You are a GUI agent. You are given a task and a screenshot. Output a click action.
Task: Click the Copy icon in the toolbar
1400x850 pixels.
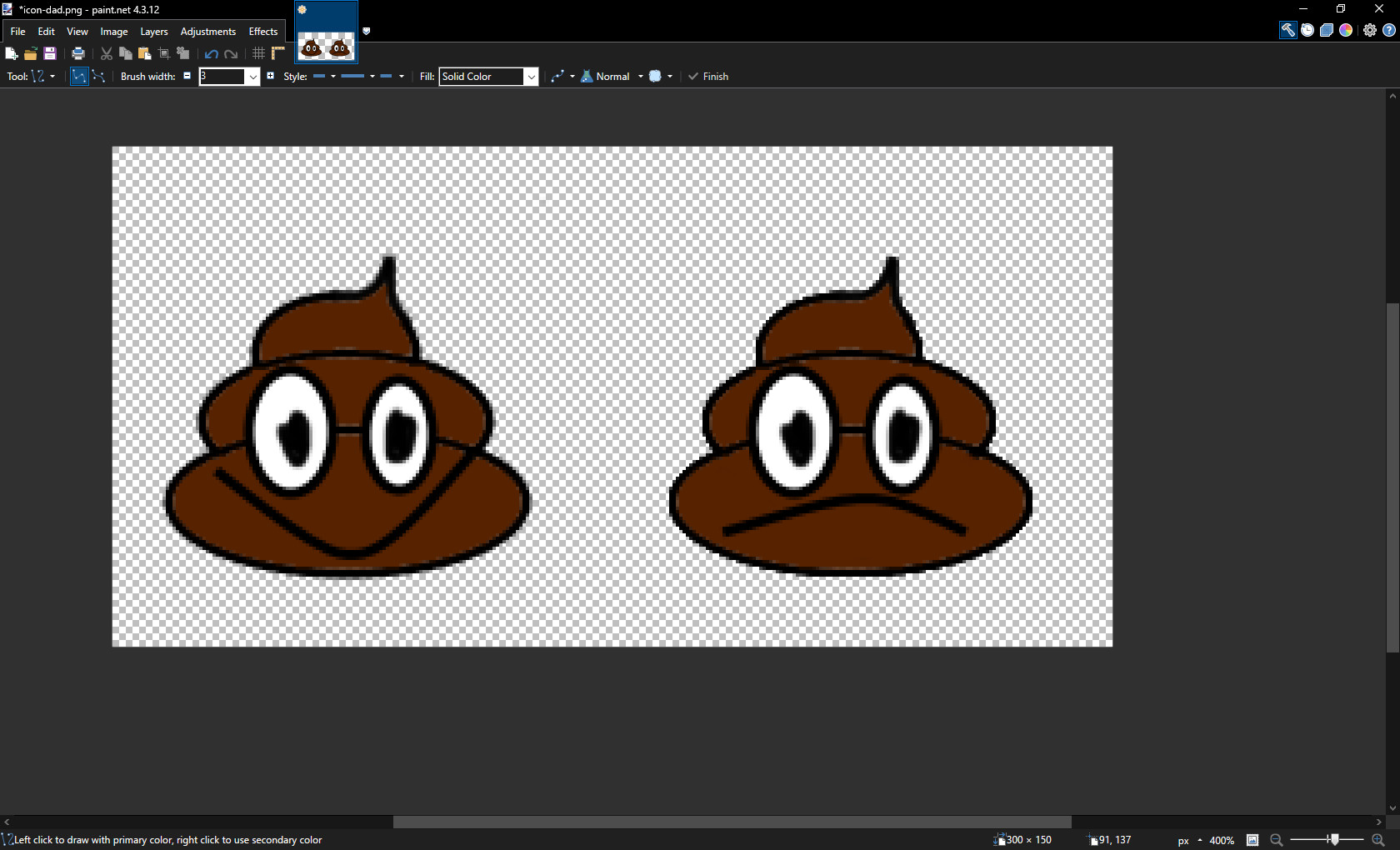pos(126,53)
